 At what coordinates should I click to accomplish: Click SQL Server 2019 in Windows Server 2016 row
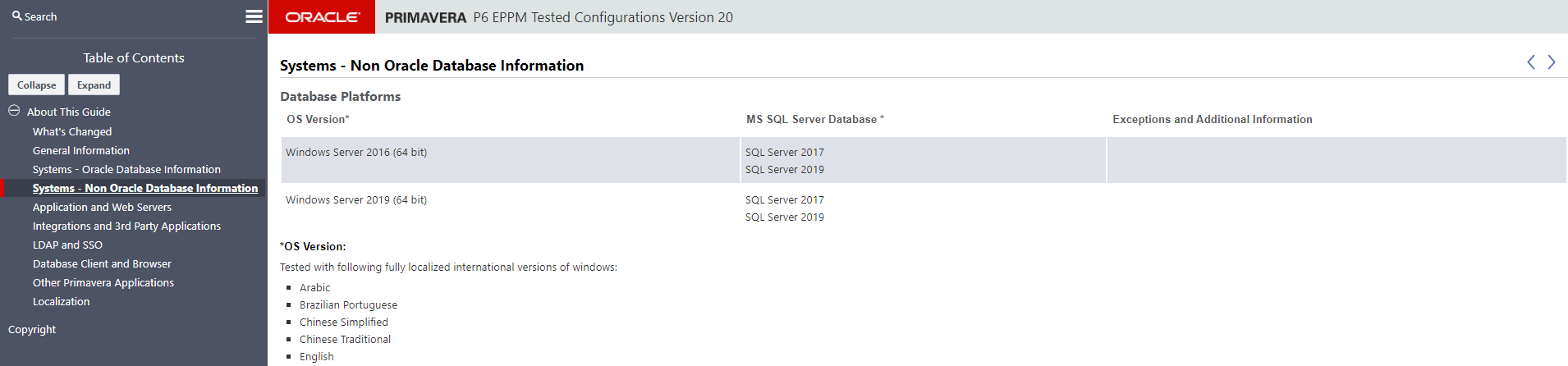pos(785,169)
